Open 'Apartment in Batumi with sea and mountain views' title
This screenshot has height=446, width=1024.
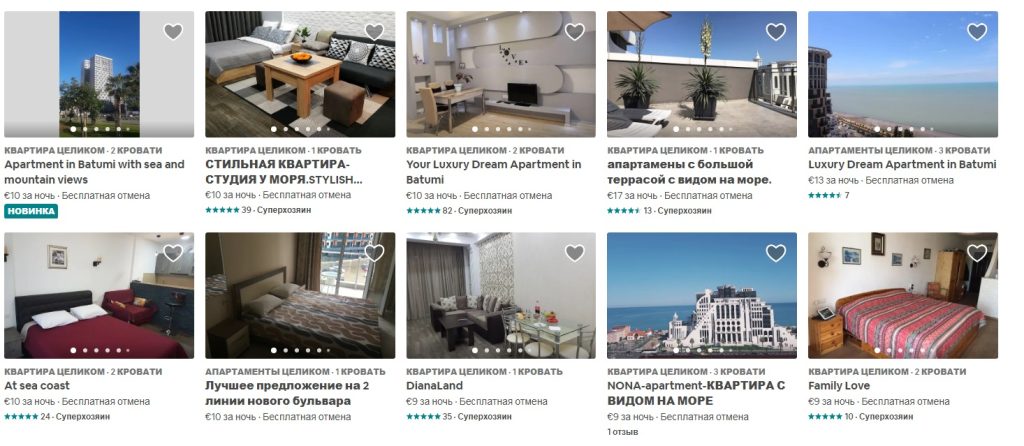[95, 172]
